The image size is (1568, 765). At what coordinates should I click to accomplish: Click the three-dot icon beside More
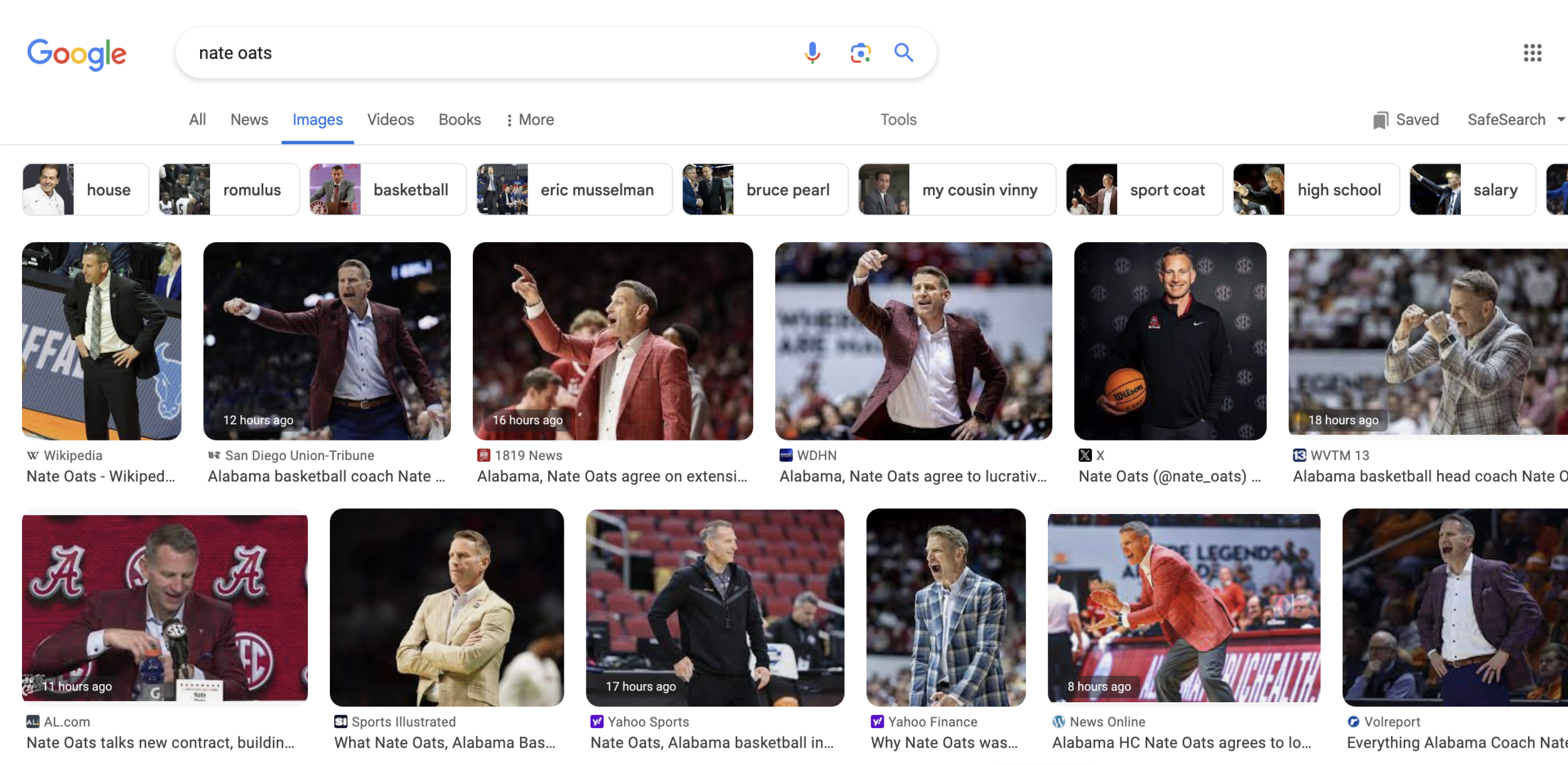pos(509,120)
